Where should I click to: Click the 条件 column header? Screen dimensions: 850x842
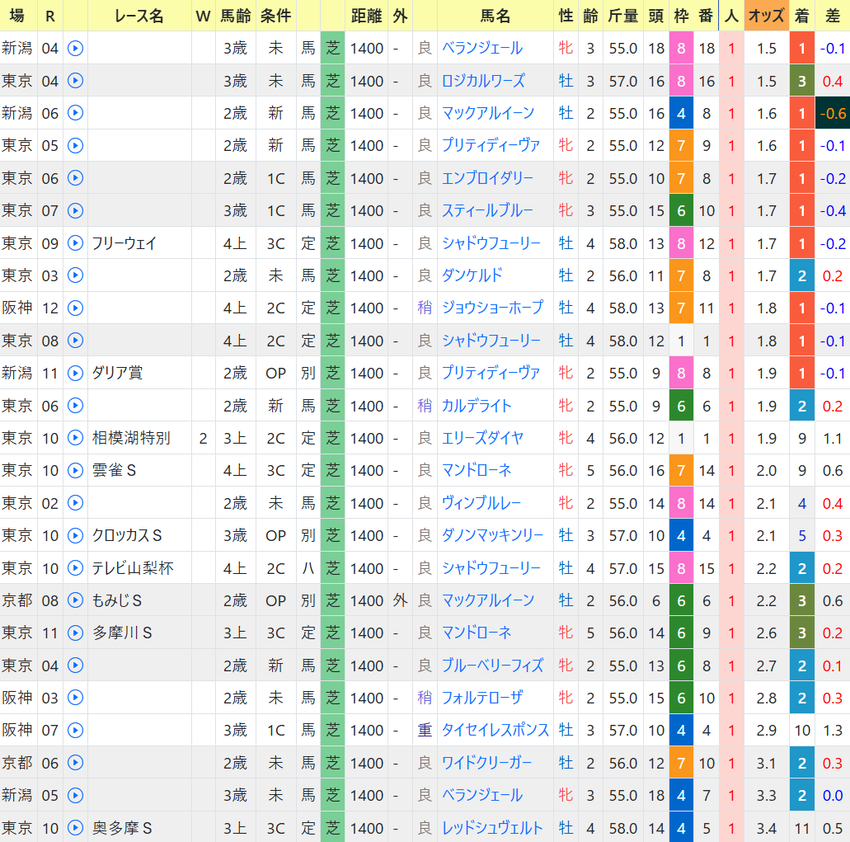click(275, 15)
